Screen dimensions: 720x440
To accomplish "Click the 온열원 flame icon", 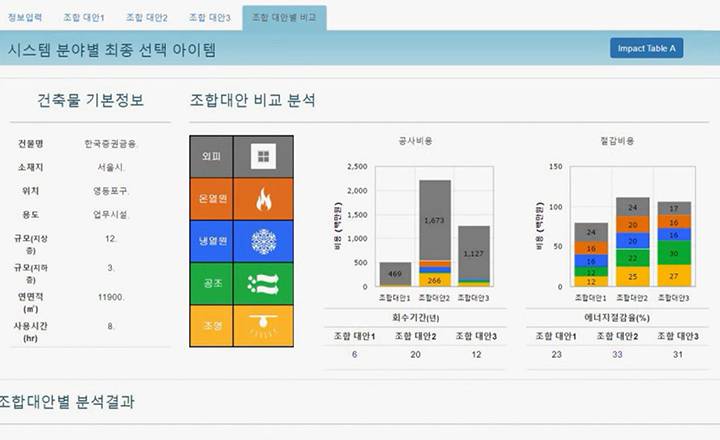I will click(264, 199).
